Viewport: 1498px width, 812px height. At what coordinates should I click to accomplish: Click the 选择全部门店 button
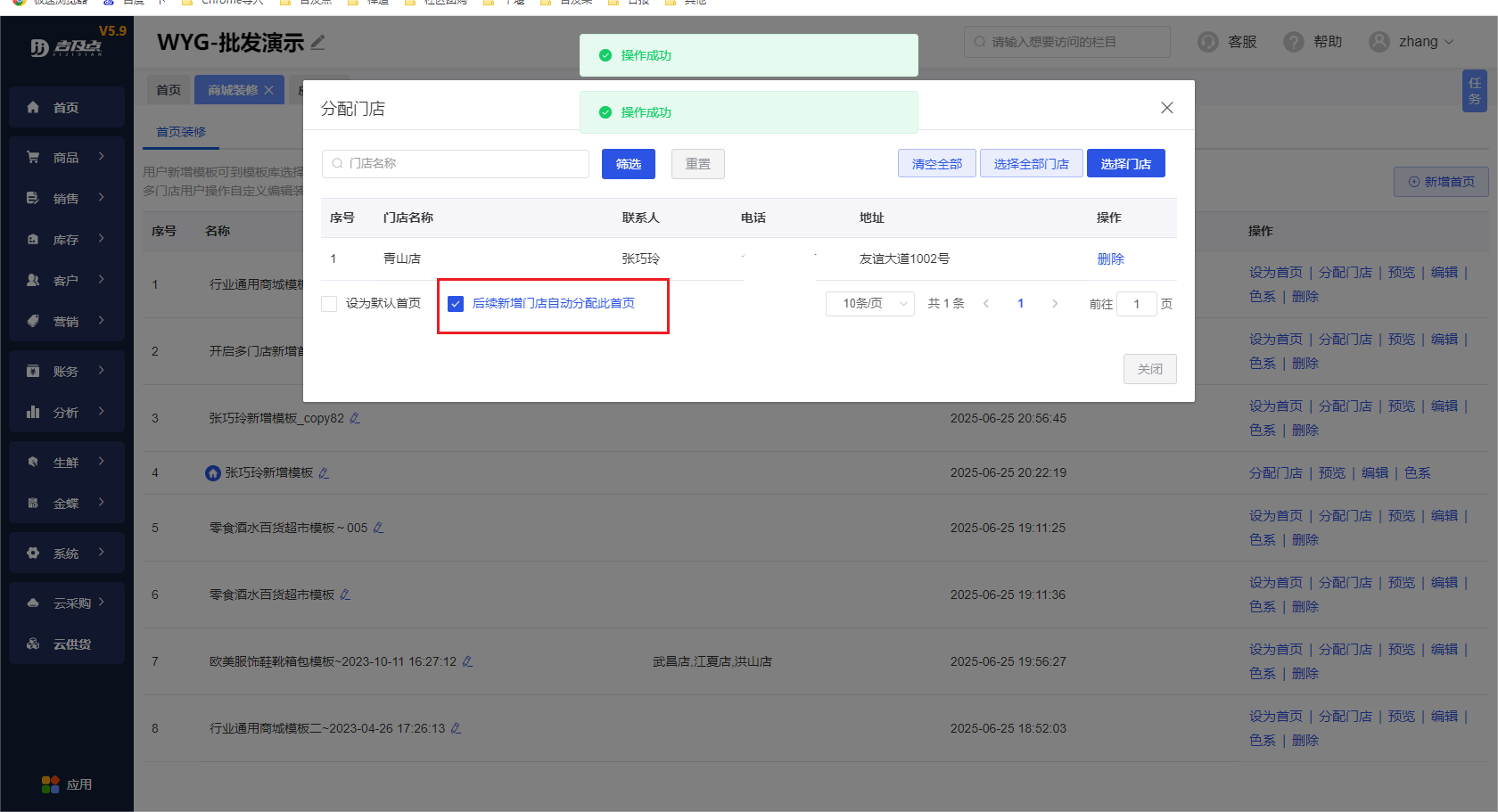[x=1031, y=164]
